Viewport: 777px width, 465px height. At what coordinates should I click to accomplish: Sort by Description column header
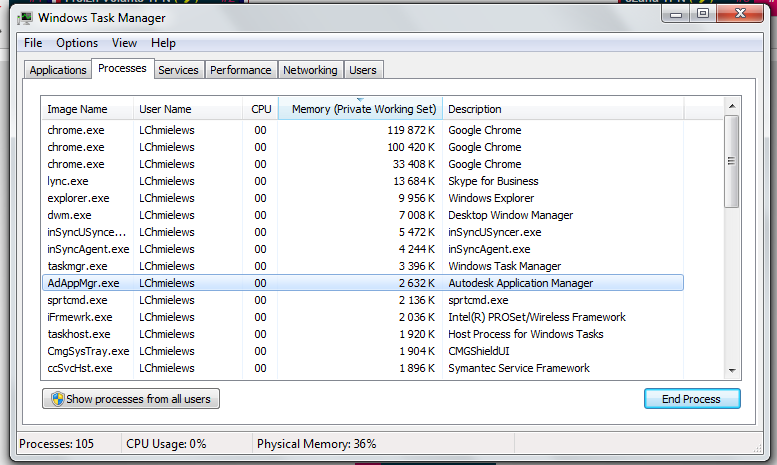click(563, 109)
